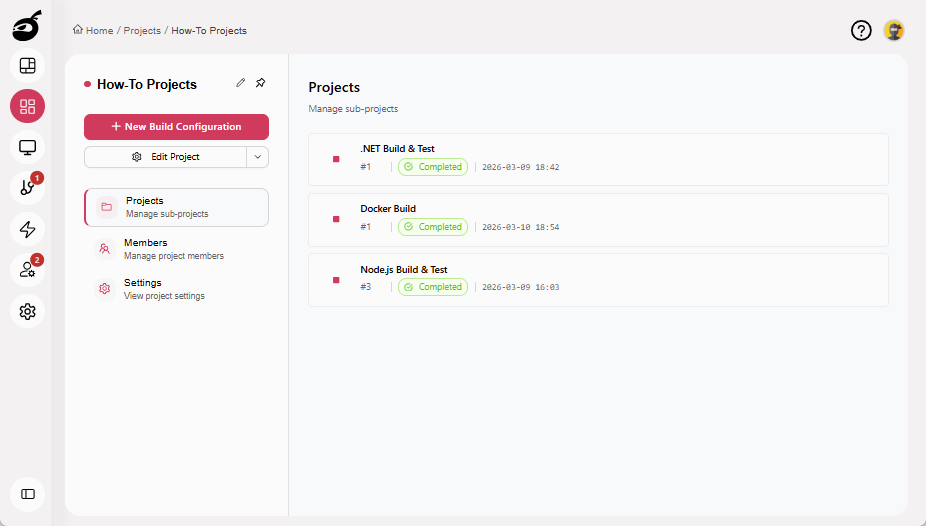The height and width of the screenshot is (526, 926).
Task: Click build number #3 on Node.js Build & Test
Action: tap(366, 287)
